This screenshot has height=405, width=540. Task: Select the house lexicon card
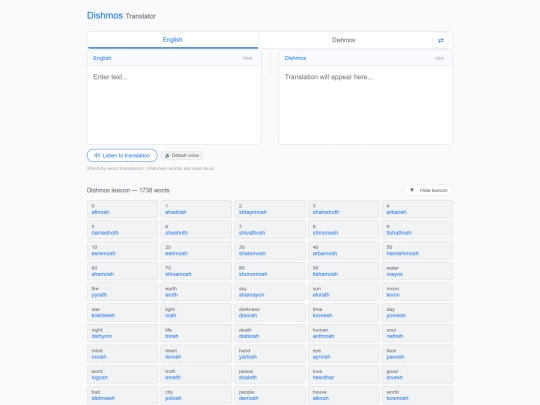click(x=344, y=395)
